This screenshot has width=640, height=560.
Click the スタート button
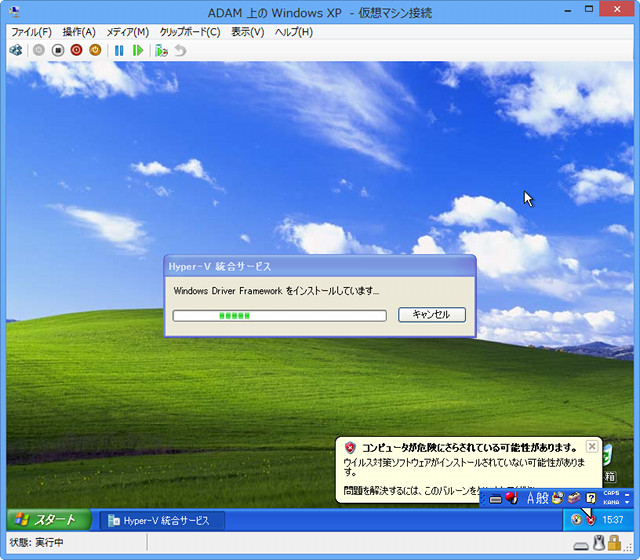tap(49, 520)
